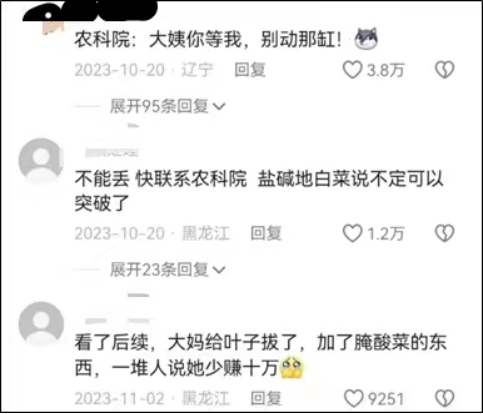Open avatar of third commenter
The height and width of the screenshot is (414, 483).
[41, 324]
